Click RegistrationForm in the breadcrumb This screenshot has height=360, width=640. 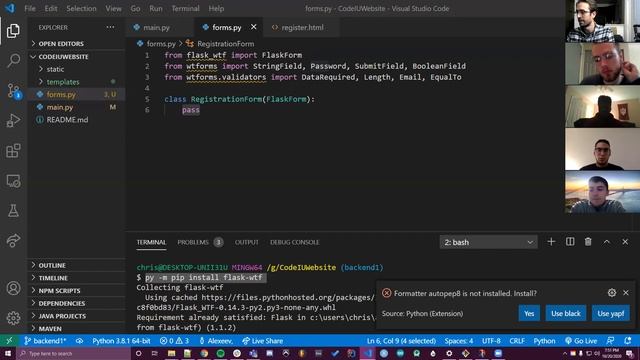(x=225, y=44)
